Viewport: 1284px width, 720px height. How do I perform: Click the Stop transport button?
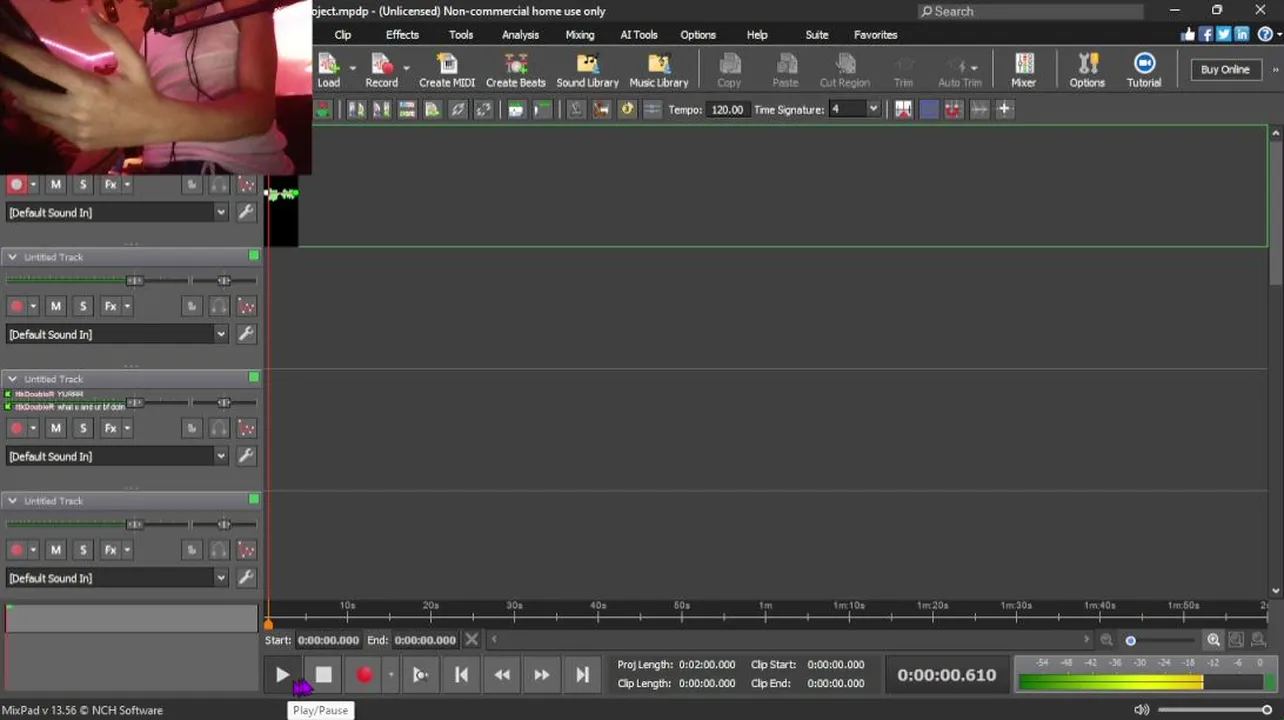(x=323, y=675)
